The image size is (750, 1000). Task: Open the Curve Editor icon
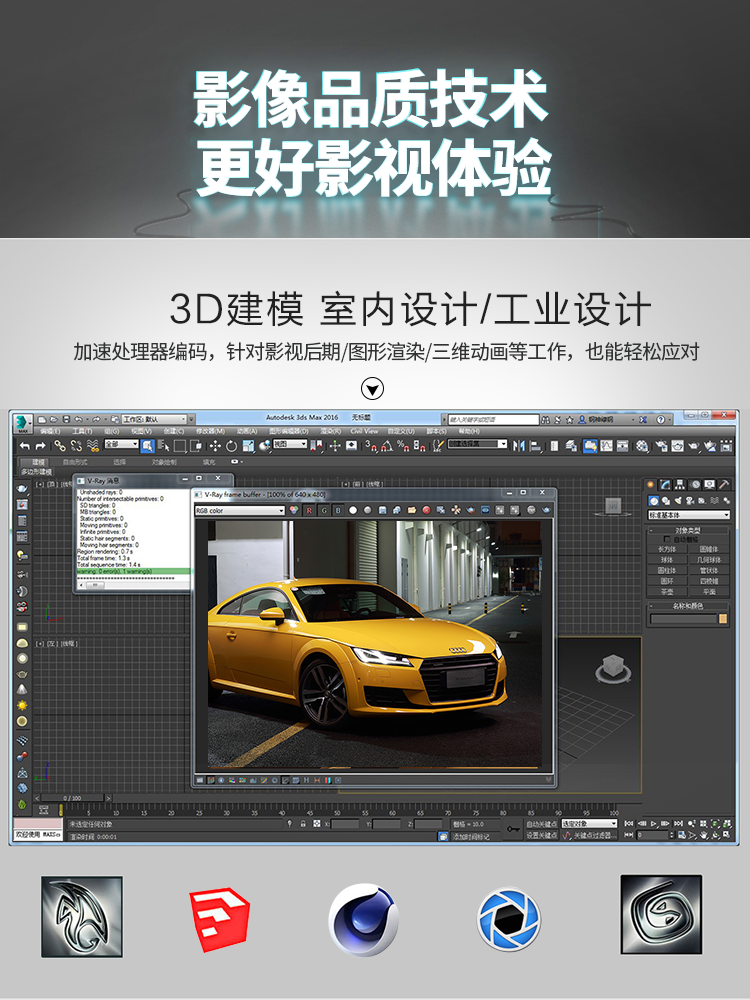[x=607, y=446]
